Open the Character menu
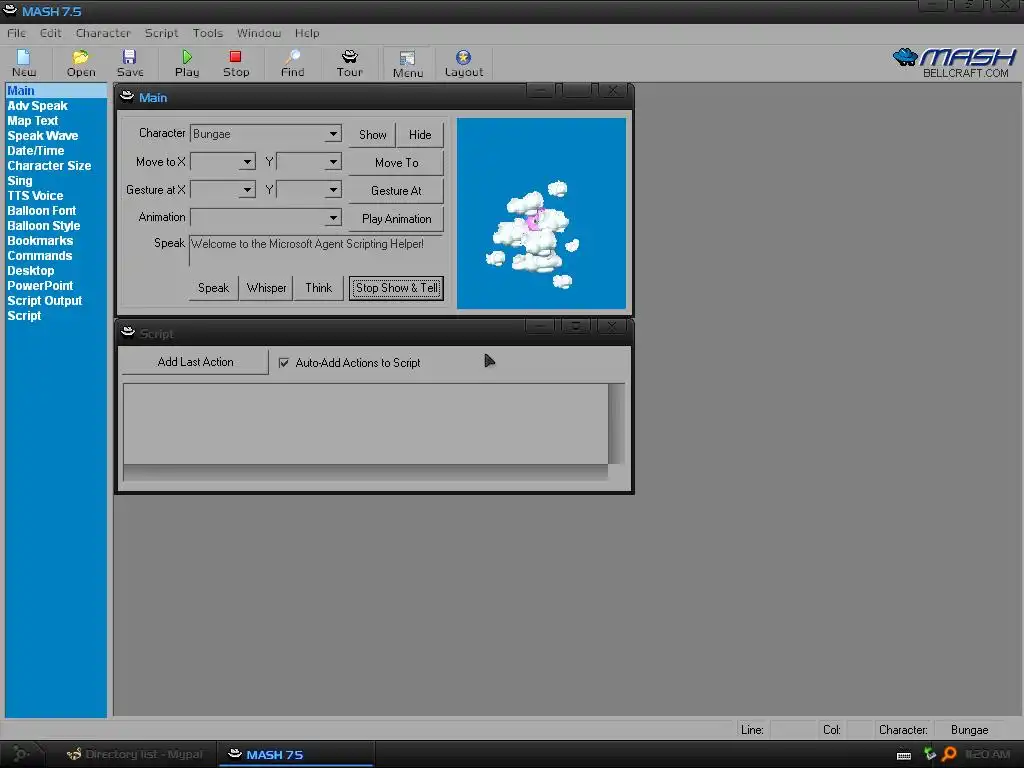1024x768 pixels. (x=103, y=33)
